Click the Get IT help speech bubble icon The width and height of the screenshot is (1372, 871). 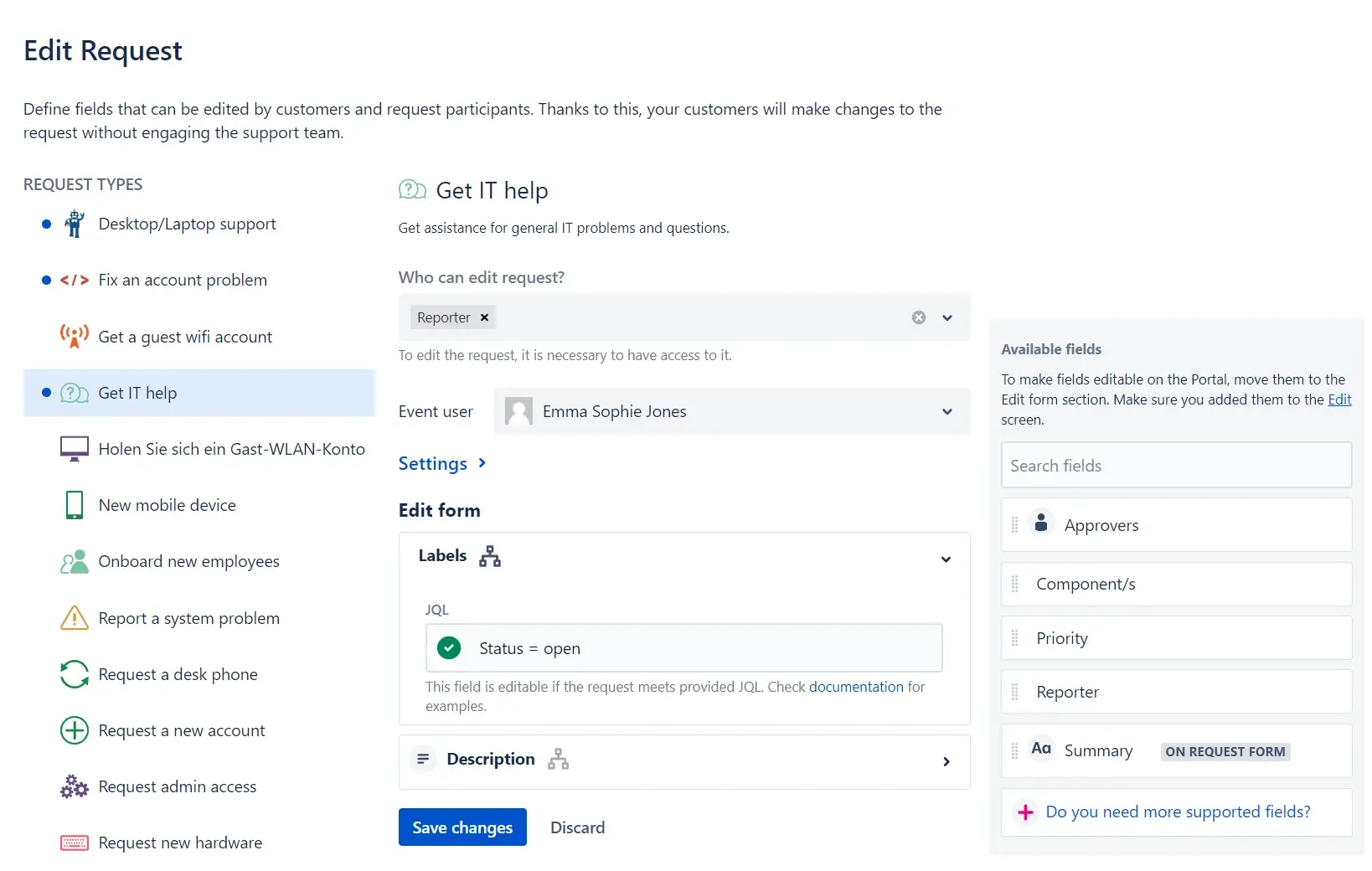[73, 392]
